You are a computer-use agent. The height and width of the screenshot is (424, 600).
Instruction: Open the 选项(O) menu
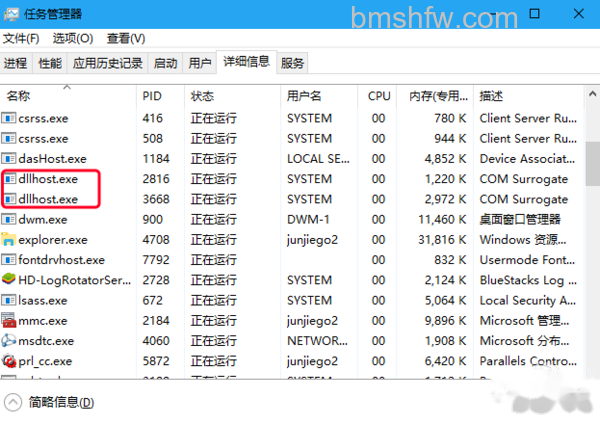[73, 38]
